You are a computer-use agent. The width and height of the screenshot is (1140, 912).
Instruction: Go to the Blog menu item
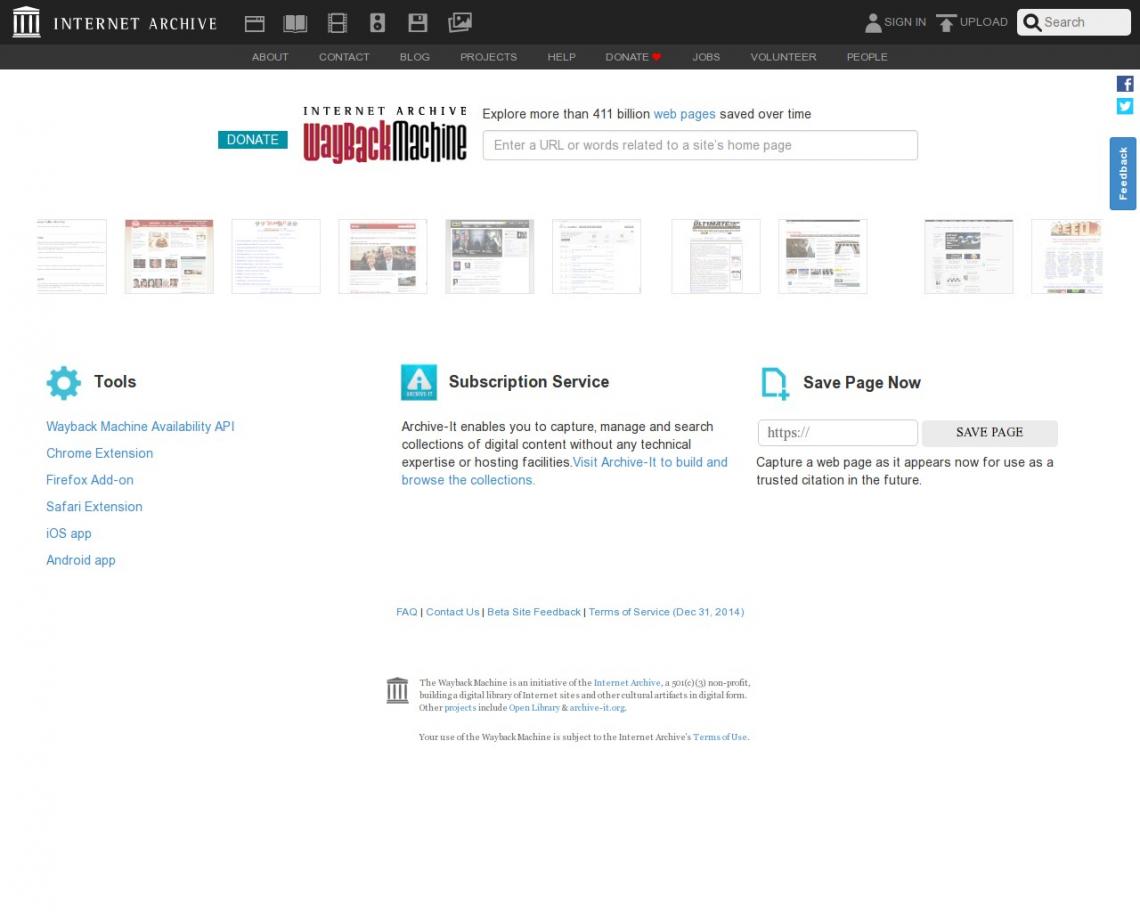(x=414, y=57)
